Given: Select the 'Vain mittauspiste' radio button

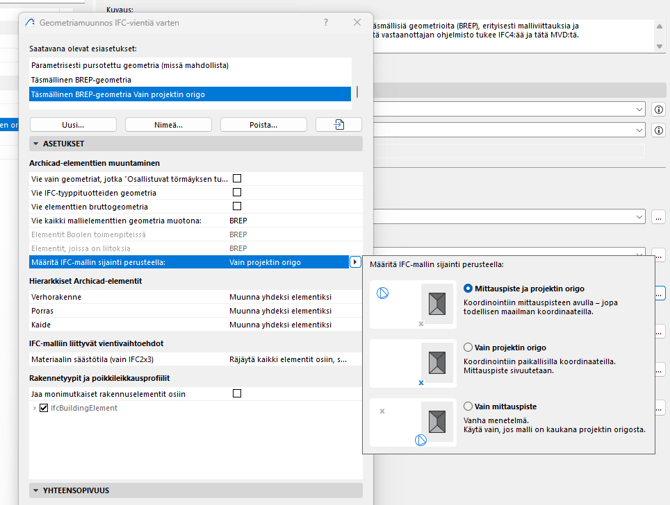Looking at the screenshot, I should pos(468,407).
